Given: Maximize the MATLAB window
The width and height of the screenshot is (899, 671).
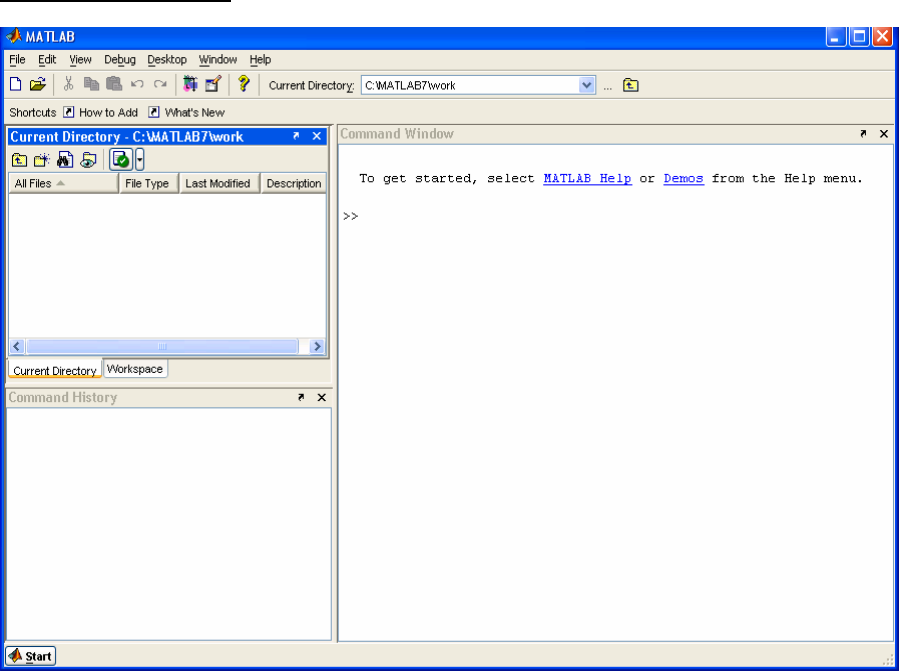Looking at the screenshot, I should (859, 37).
